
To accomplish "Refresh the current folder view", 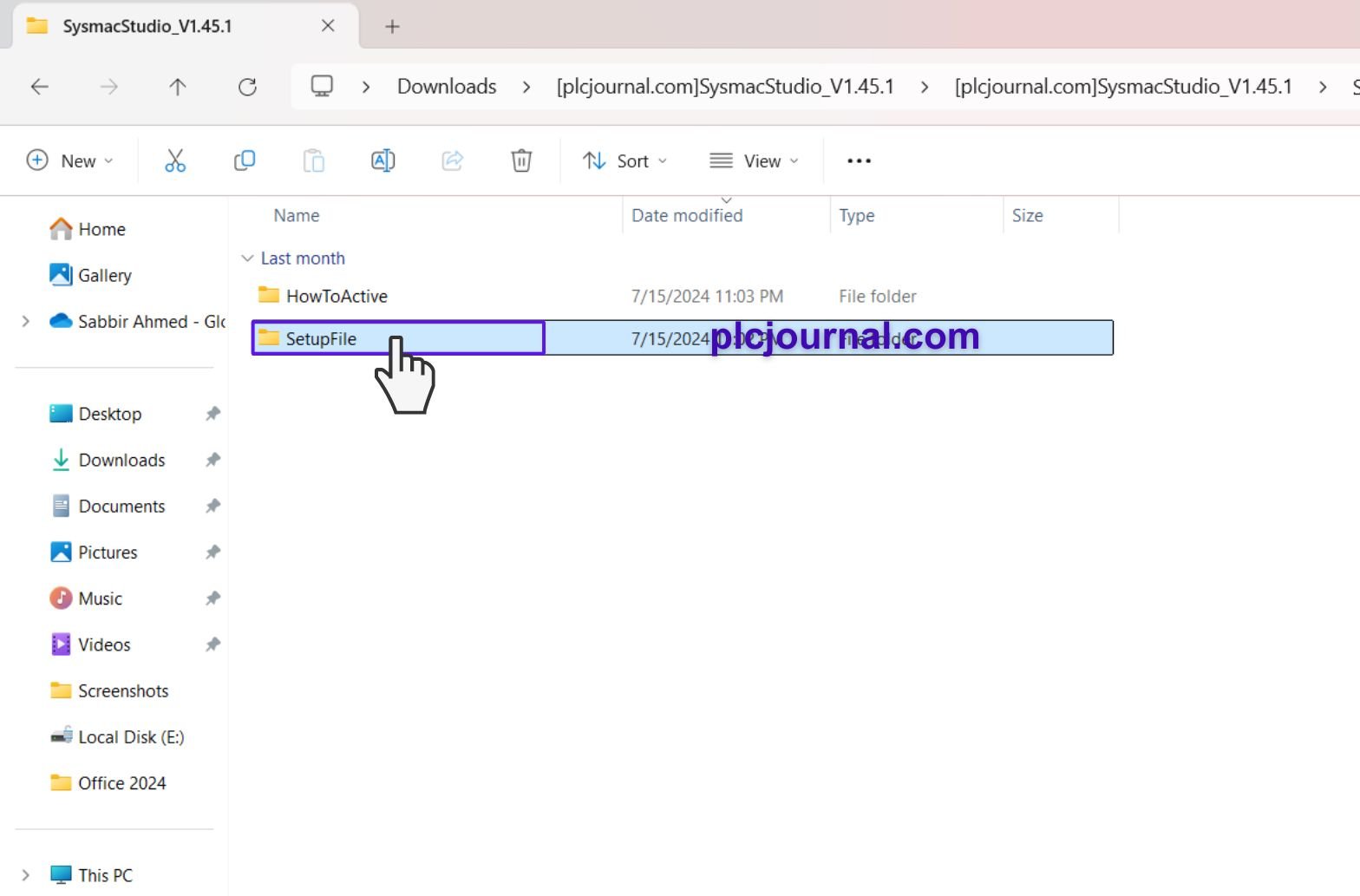I will tap(247, 87).
